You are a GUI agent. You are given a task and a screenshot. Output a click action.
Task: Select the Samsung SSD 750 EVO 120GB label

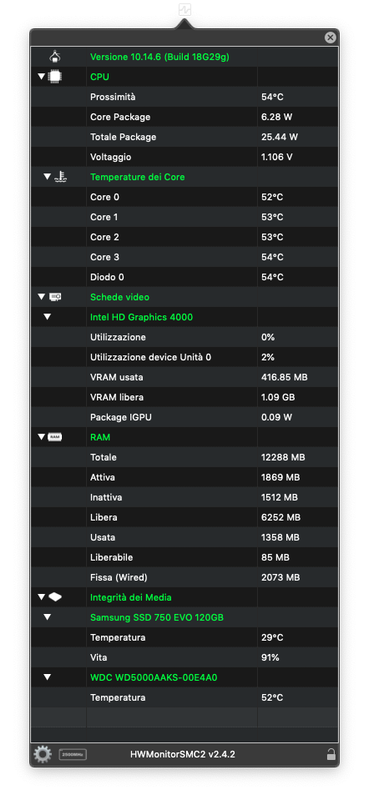[157, 617]
